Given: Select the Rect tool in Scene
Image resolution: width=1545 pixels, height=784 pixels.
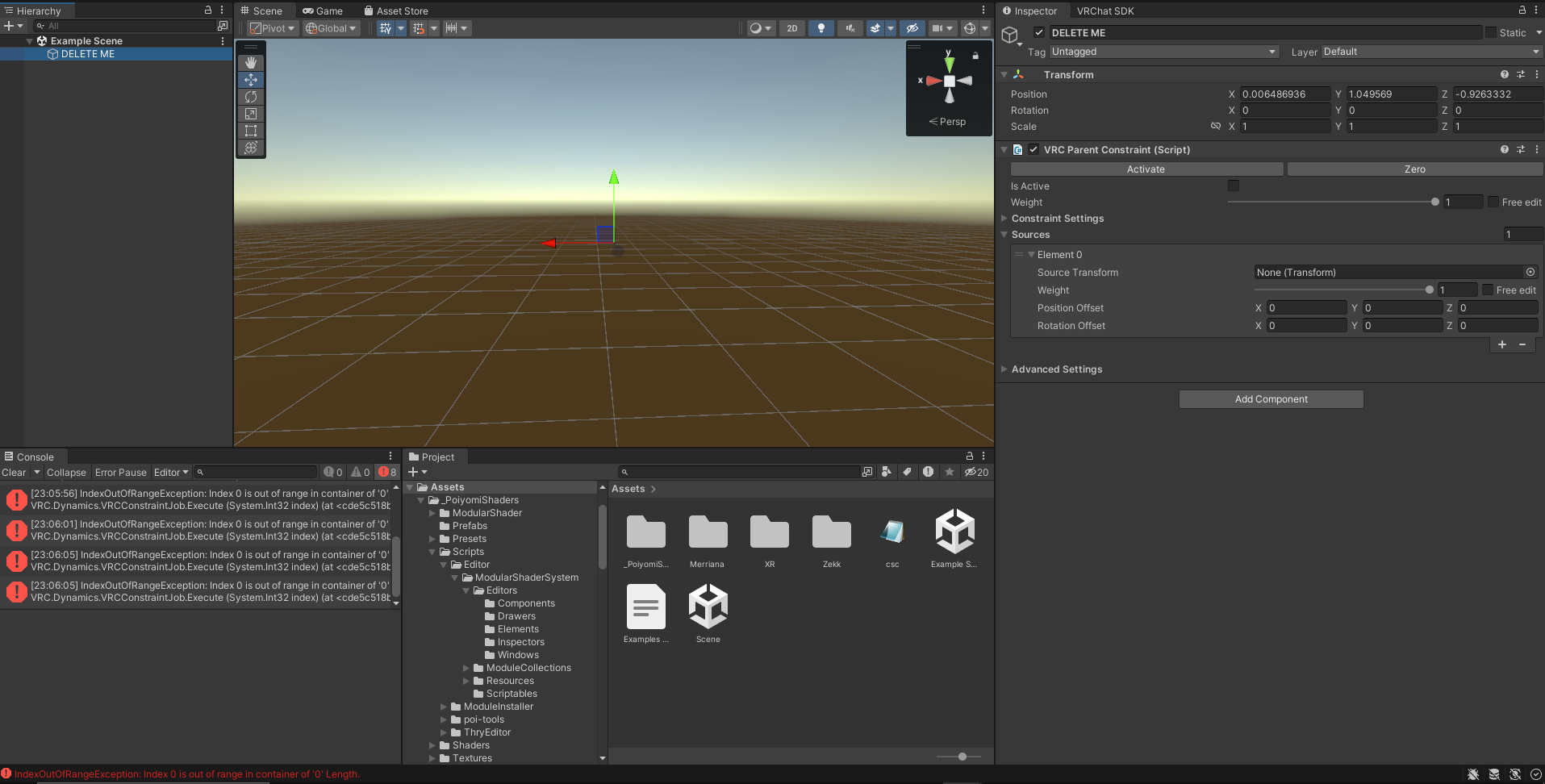Looking at the screenshot, I should 251,131.
